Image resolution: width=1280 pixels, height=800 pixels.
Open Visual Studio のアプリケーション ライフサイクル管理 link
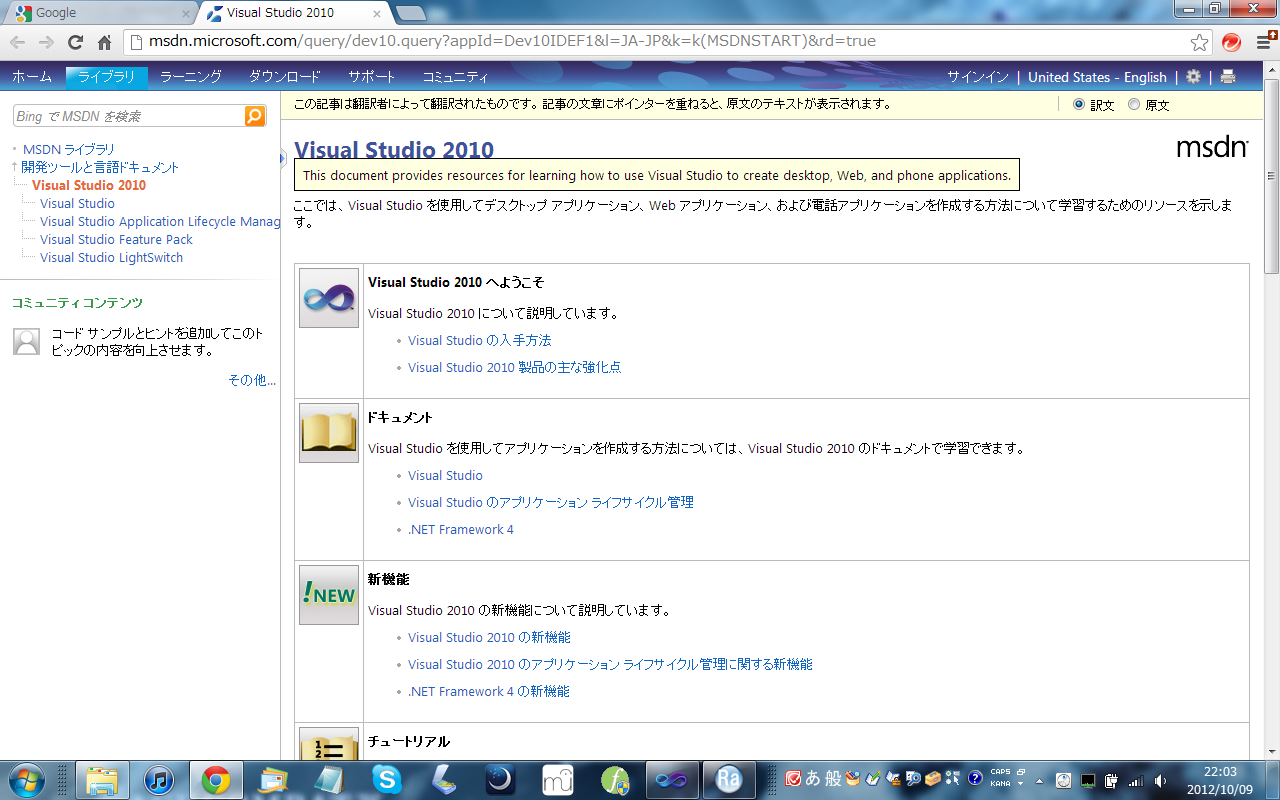click(550, 502)
